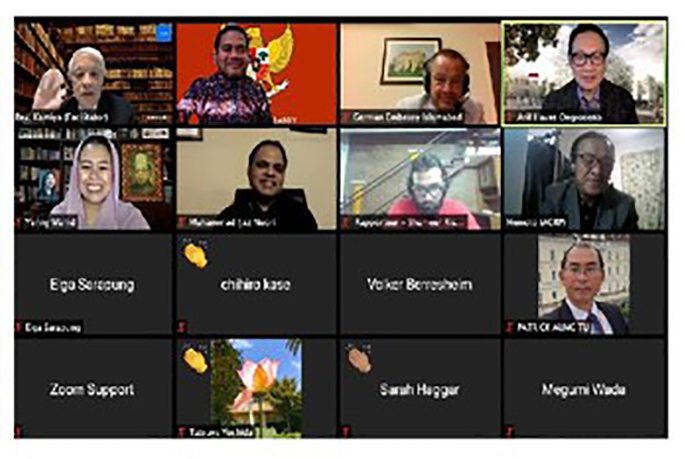Open the highlighted active speaker video tile
The image size is (685, 459).
click(x=584, y=73)
